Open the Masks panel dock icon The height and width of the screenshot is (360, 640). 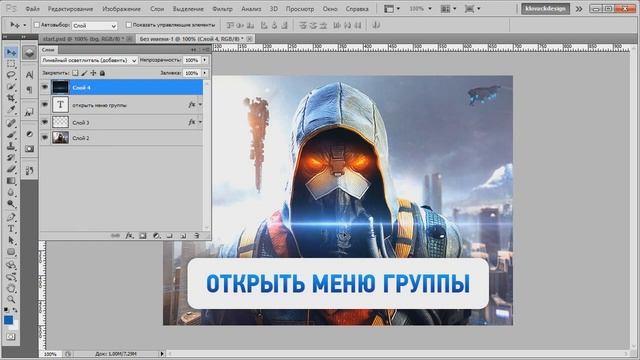29,149
